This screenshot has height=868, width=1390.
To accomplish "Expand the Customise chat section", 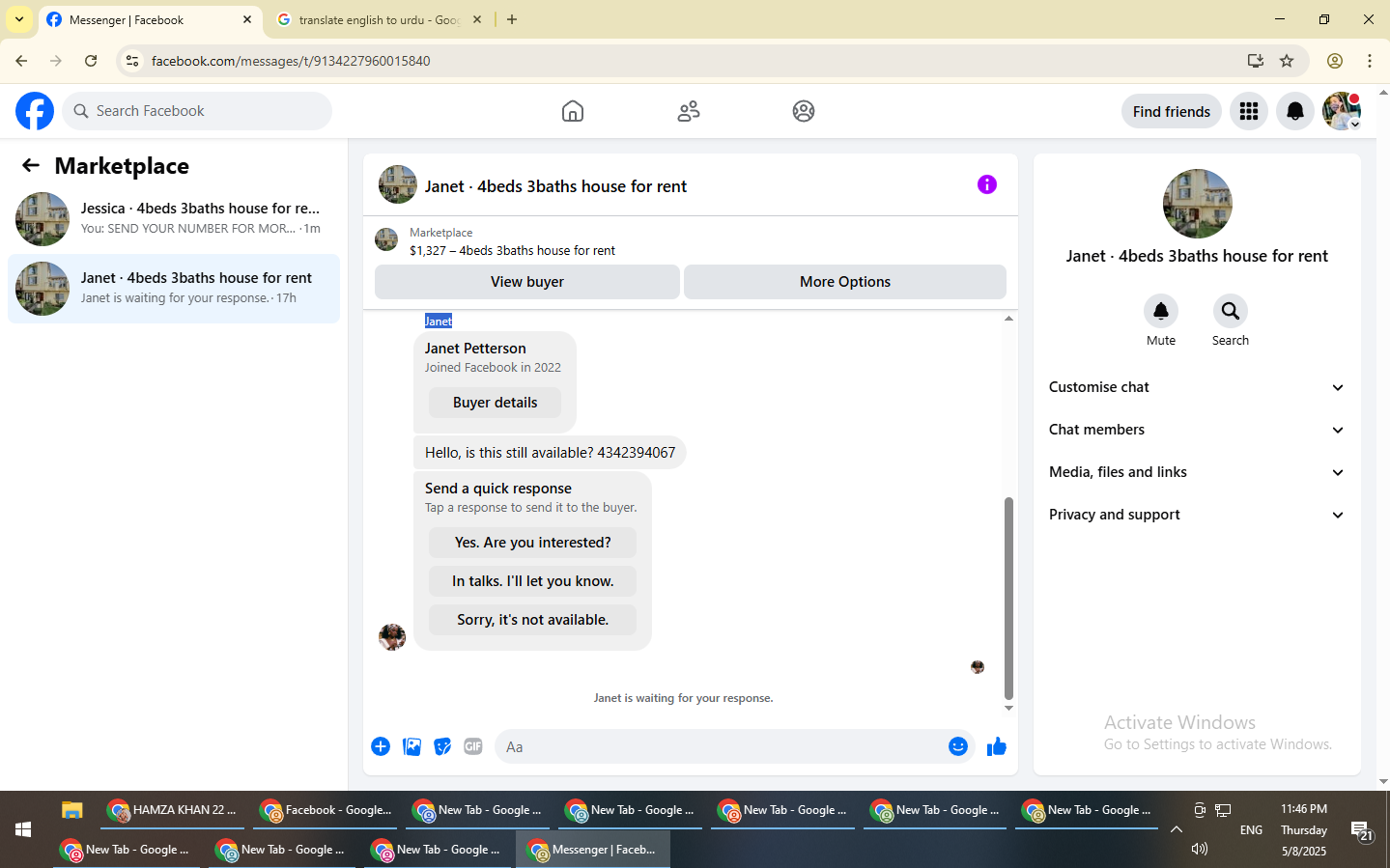I will (1197, 387).
